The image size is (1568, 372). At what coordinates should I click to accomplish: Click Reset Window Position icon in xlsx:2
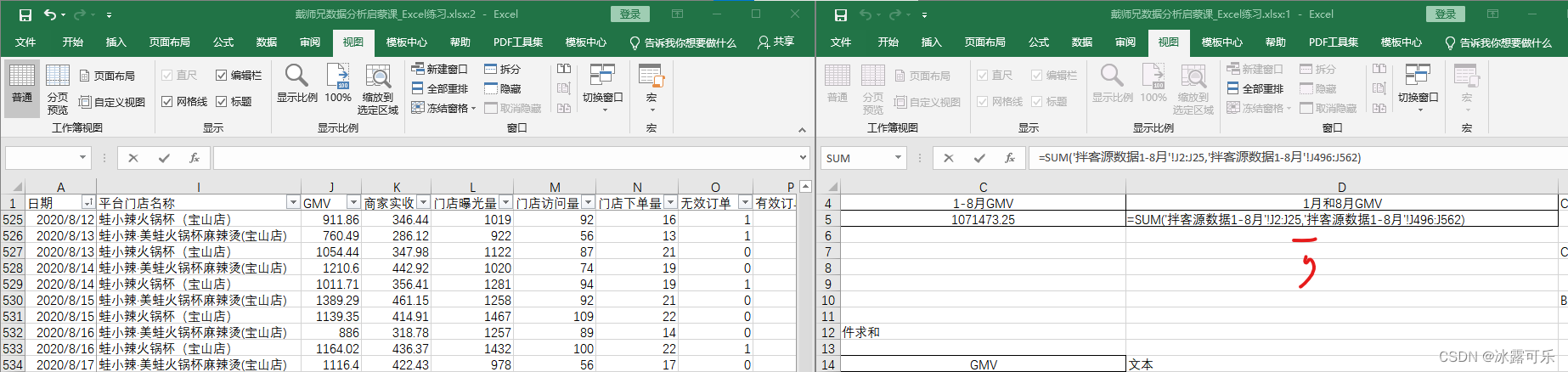pos(564,108)
